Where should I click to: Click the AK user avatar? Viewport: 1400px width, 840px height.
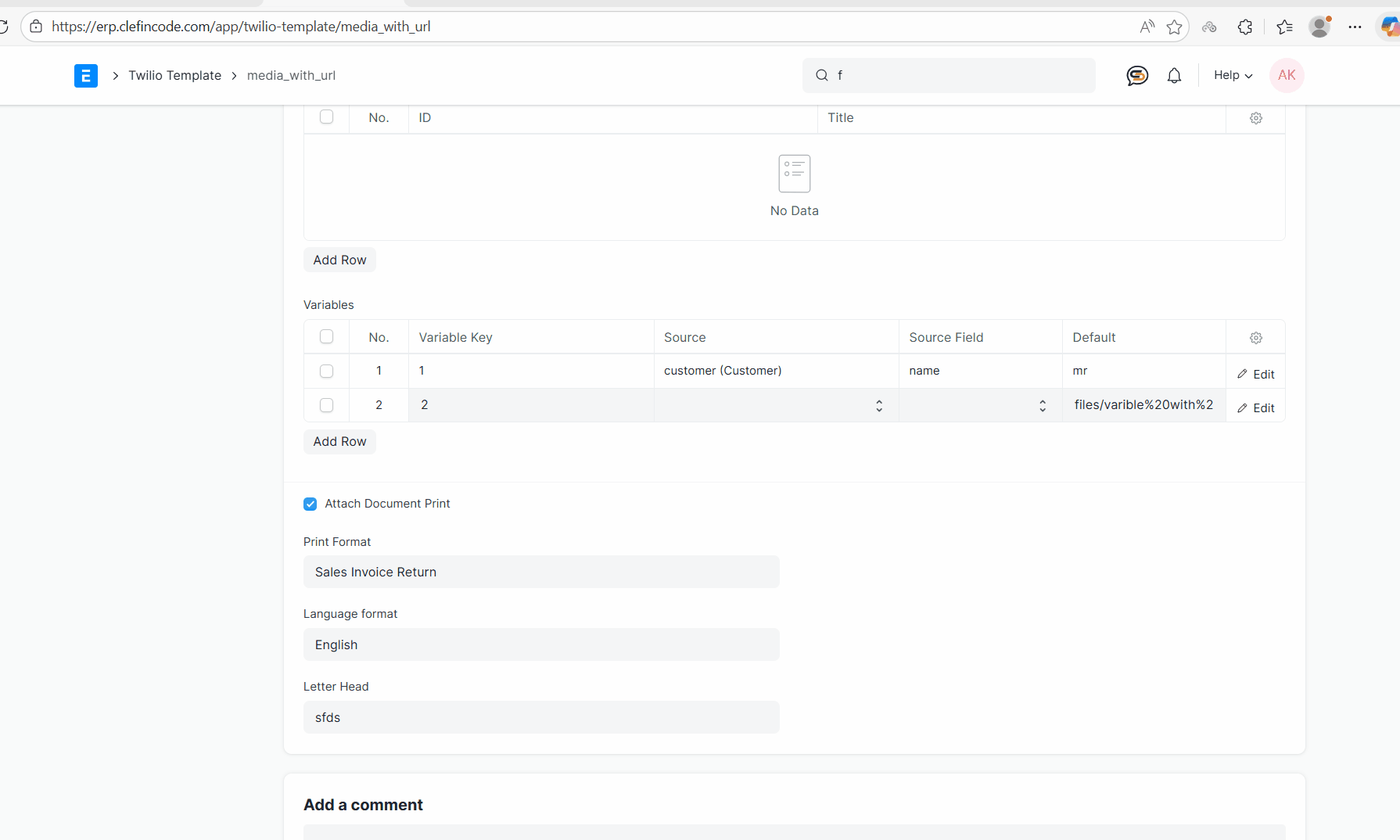pyautogui.click(x=1286, y=76)
